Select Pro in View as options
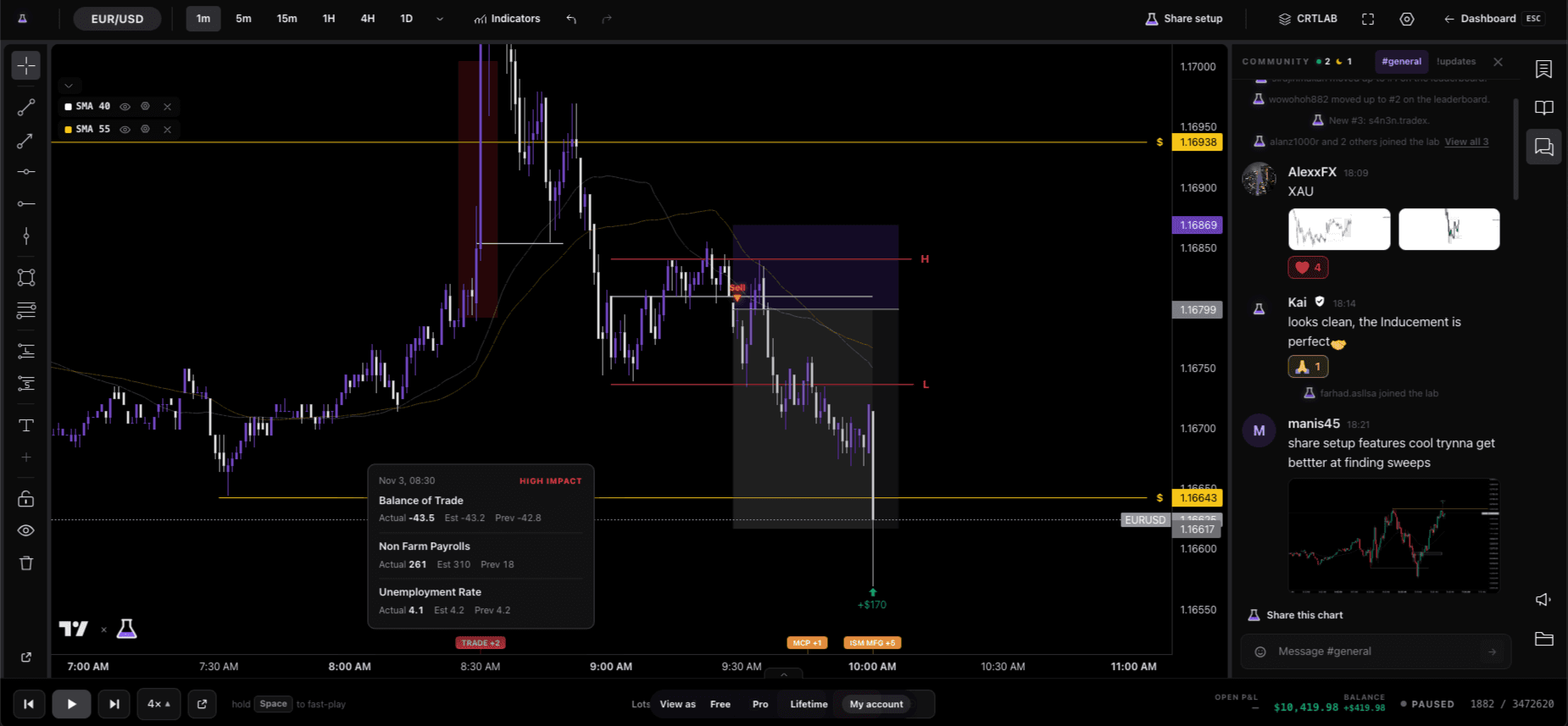This screenshot has width=1568, height=726. [760, 704]
